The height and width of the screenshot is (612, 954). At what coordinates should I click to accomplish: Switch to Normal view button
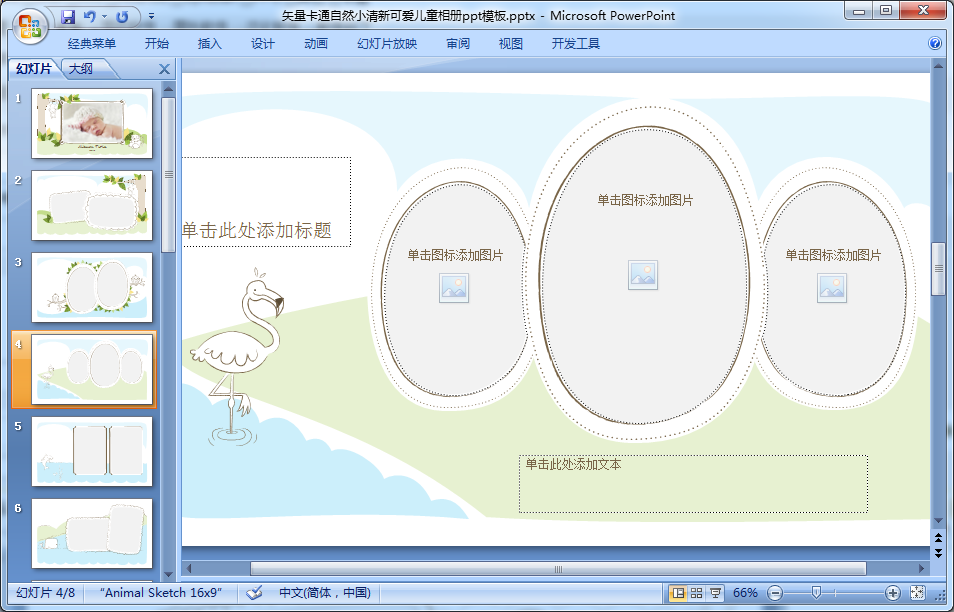tap(678, 593)
